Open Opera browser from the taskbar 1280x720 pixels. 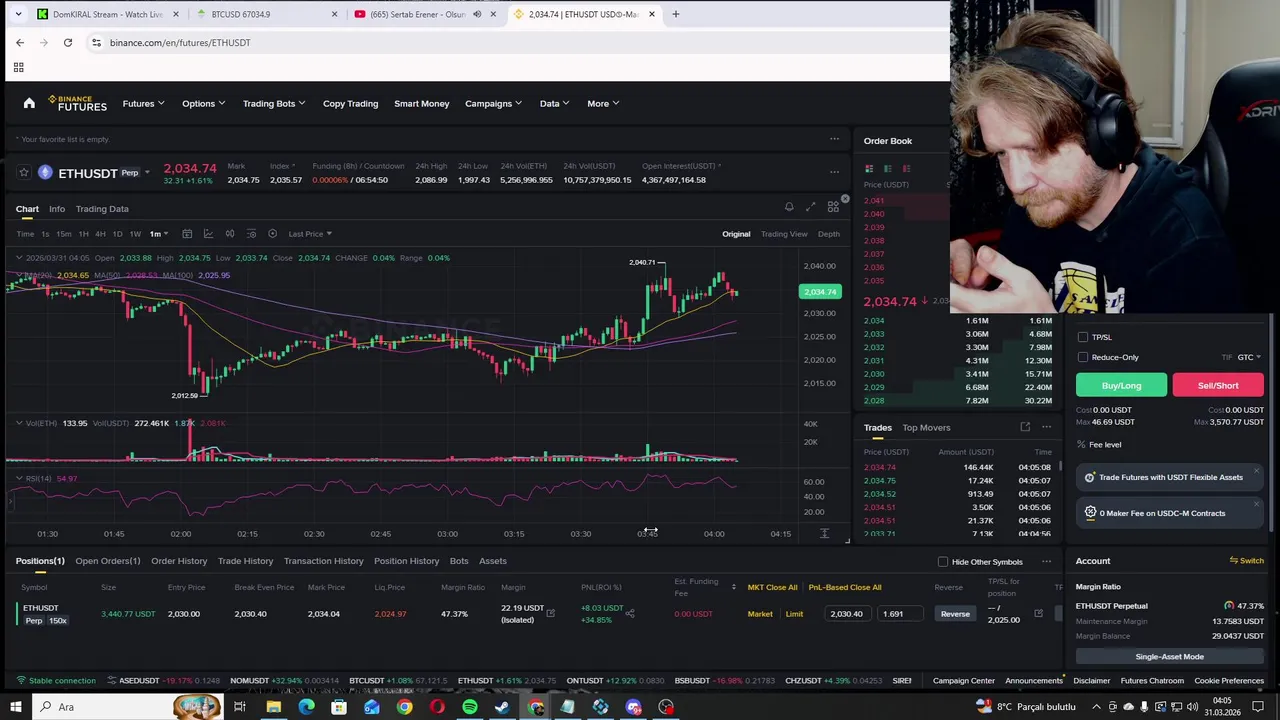pos(437,707)
